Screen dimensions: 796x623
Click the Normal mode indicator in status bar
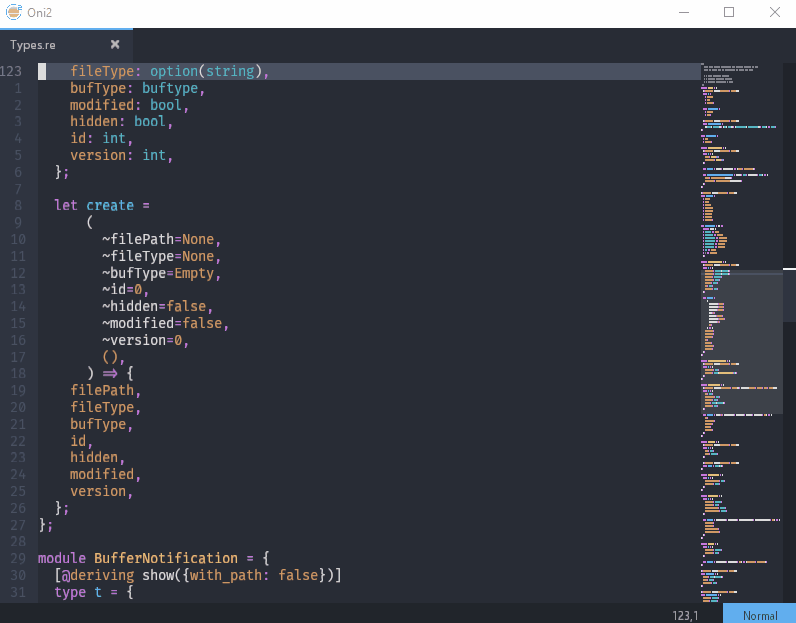click(759, 615)
